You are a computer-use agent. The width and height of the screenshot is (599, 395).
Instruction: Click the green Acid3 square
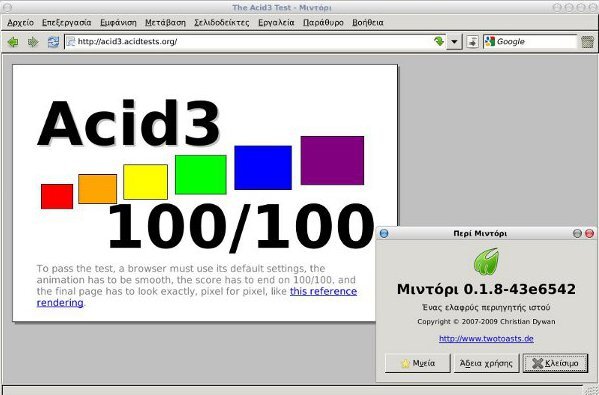coord(201,175)
